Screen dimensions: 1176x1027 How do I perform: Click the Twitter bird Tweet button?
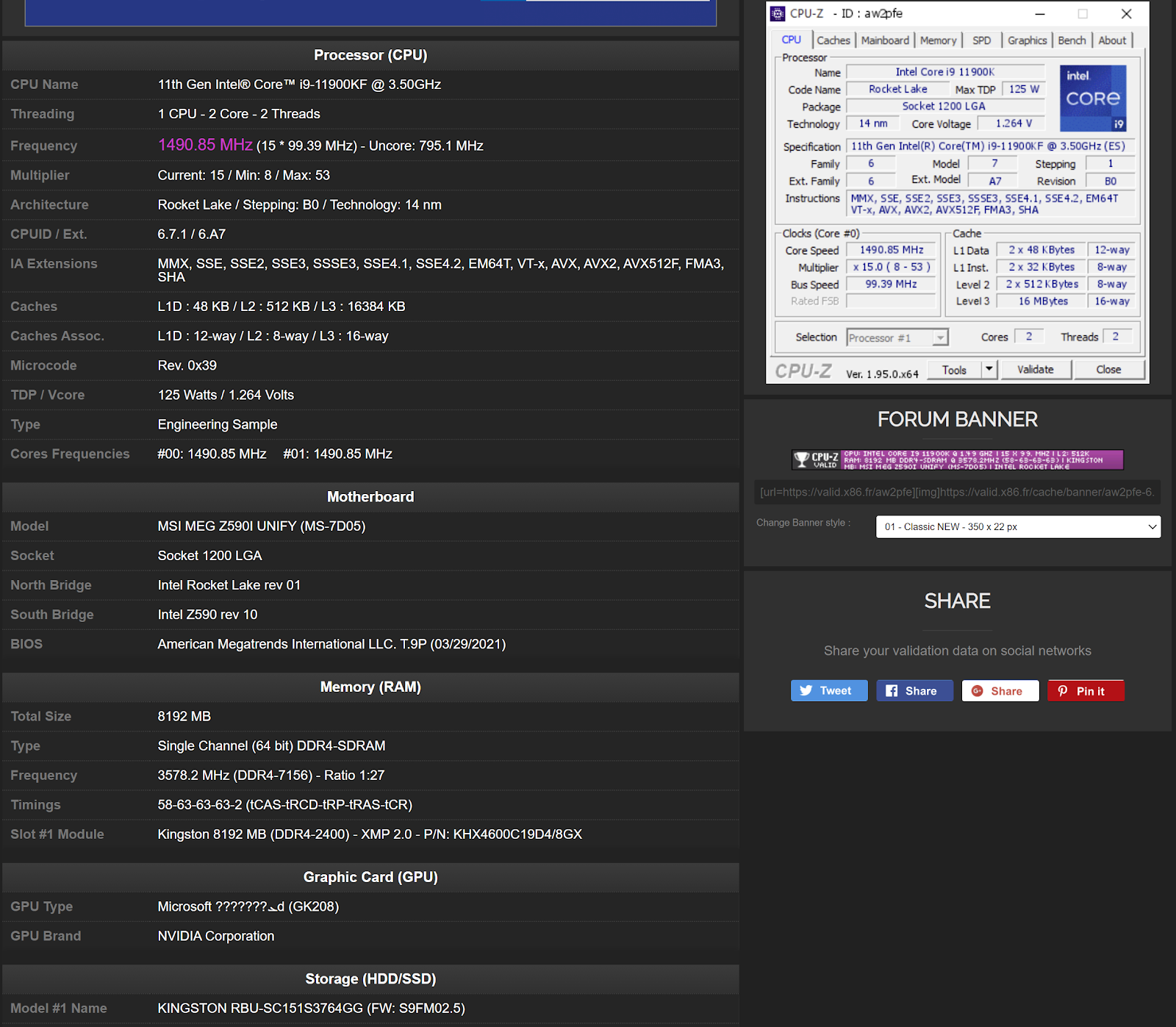828,690
